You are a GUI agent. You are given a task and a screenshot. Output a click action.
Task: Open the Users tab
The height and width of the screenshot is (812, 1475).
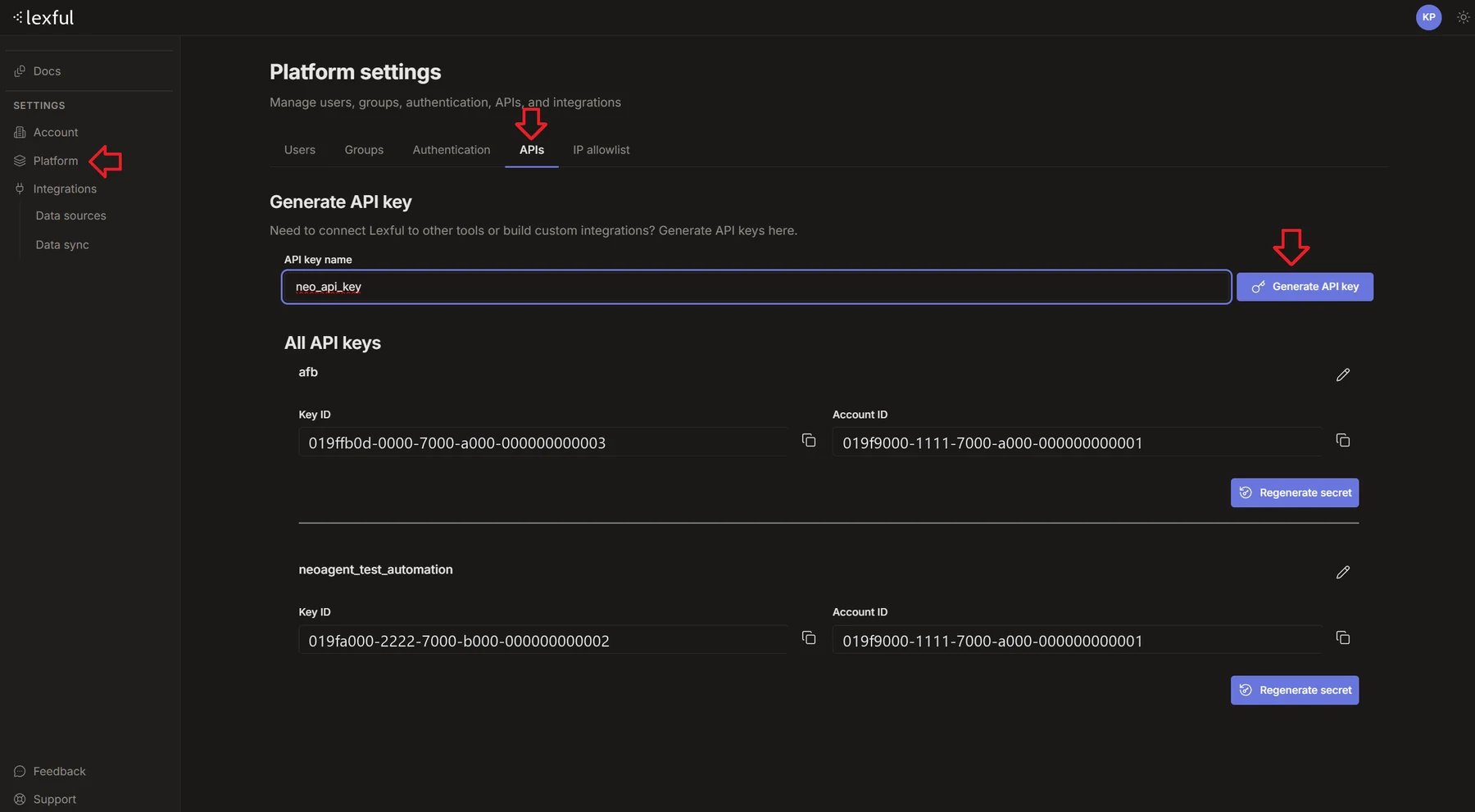(x=299, y=150)
